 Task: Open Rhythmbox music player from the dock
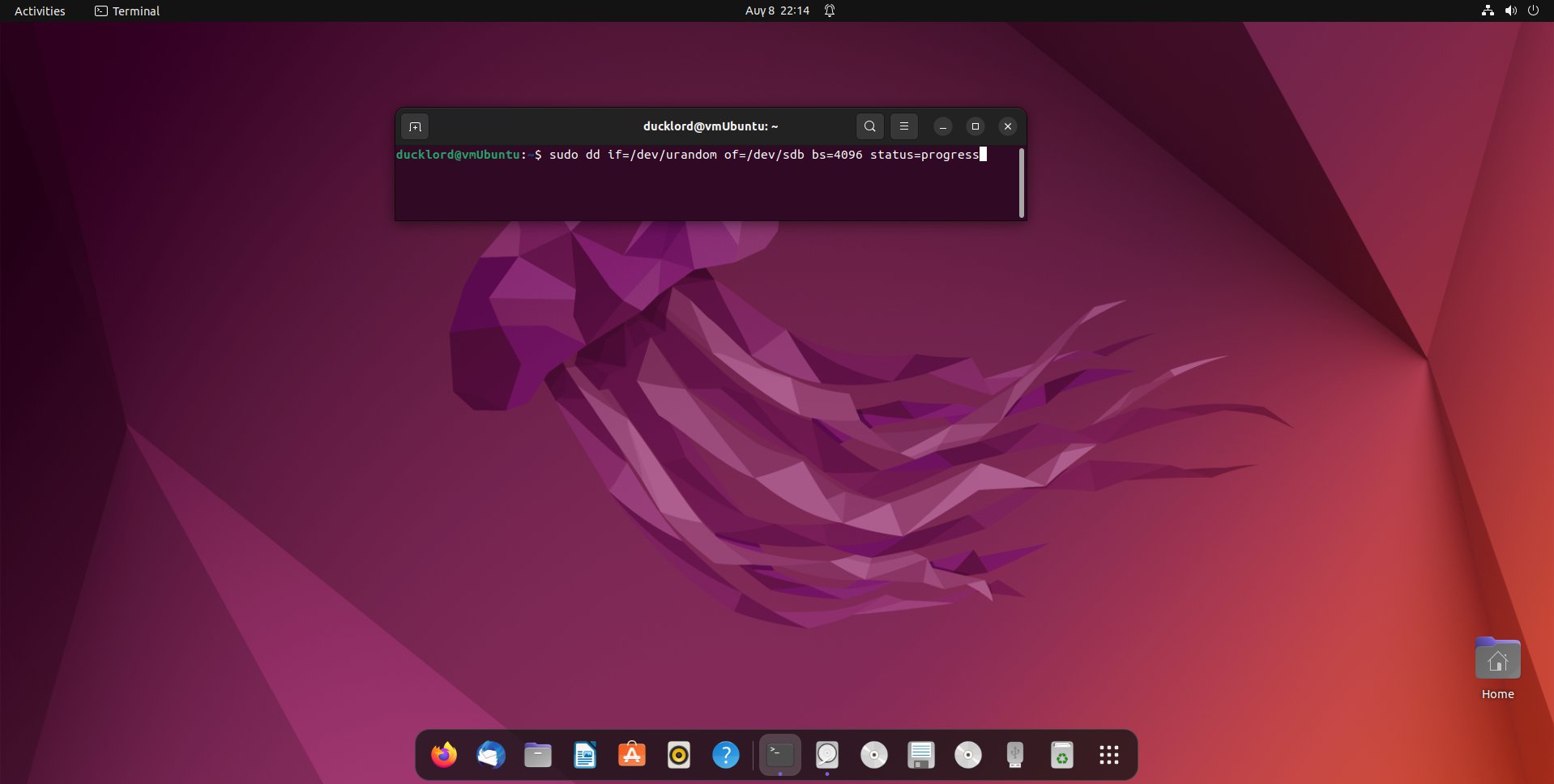(679, 755)
